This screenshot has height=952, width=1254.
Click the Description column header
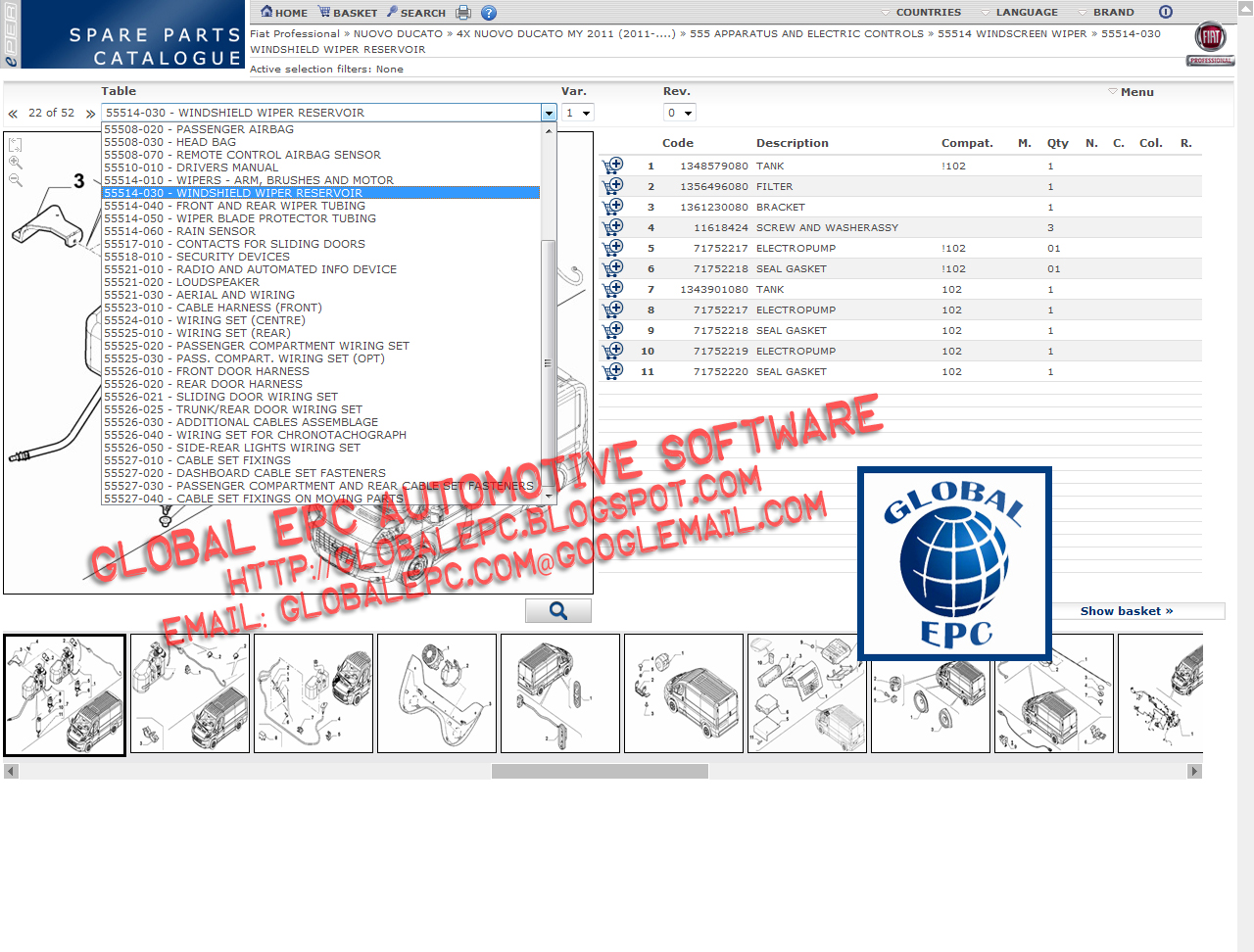(x=792, y=143)
